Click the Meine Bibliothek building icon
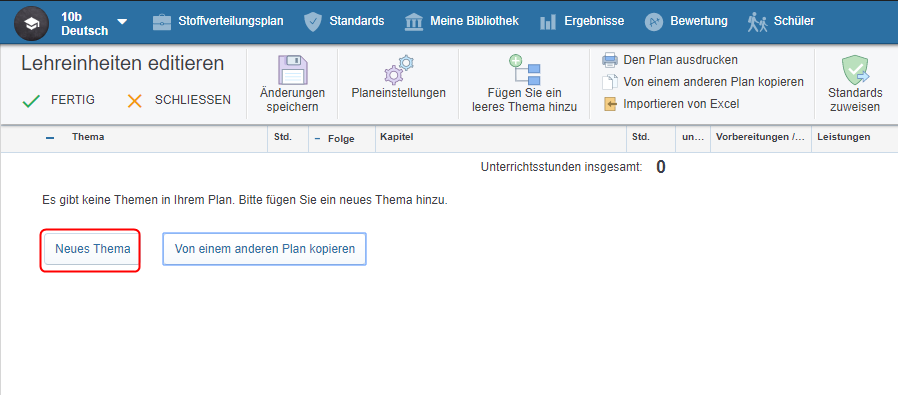This screenshot has width=898, height=395. click(414, 22)
